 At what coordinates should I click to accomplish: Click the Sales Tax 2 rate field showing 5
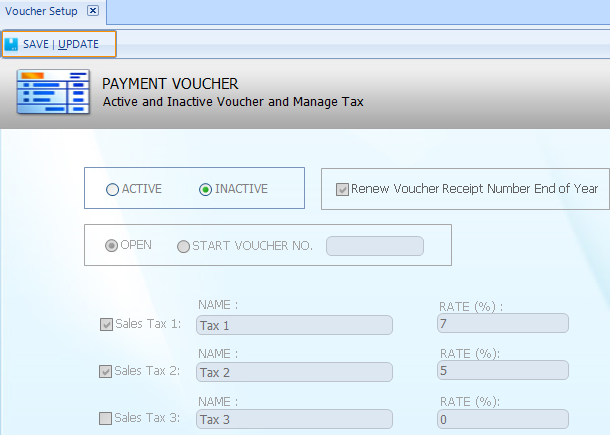point(503,370)
